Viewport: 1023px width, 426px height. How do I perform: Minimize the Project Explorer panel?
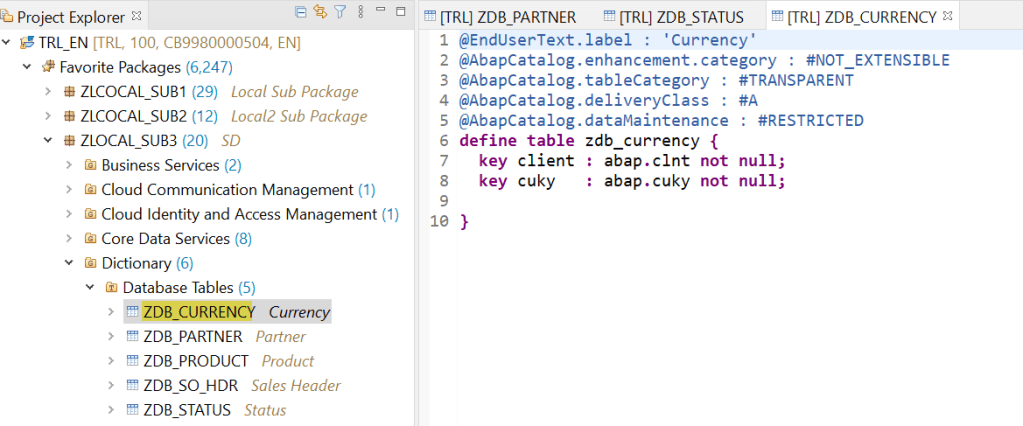pos(381,9)
